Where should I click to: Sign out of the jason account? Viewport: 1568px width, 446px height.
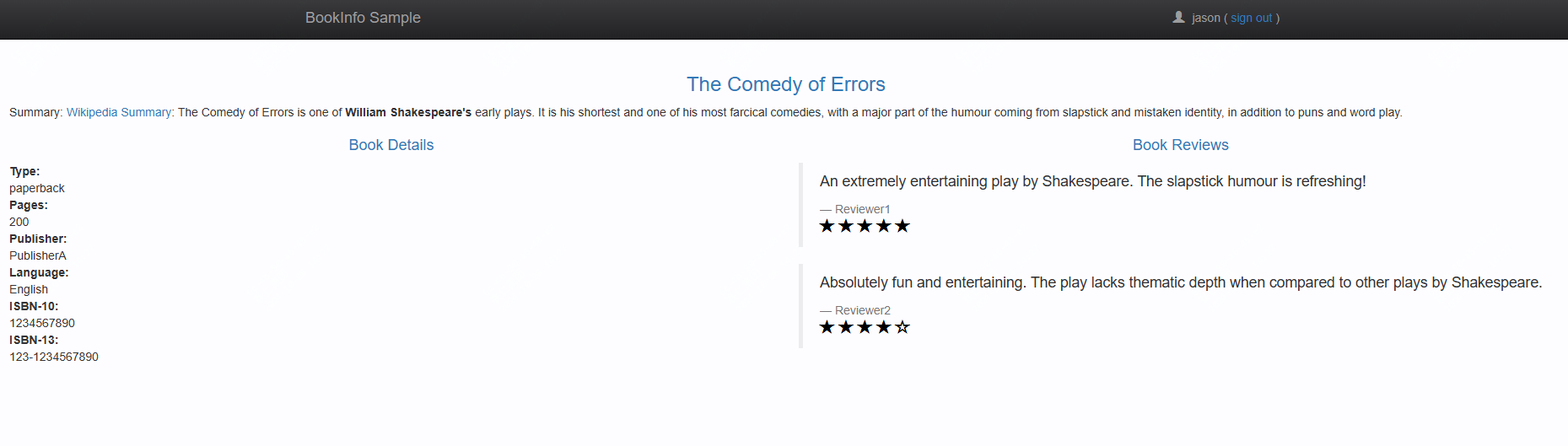(x=1251, y=18)
